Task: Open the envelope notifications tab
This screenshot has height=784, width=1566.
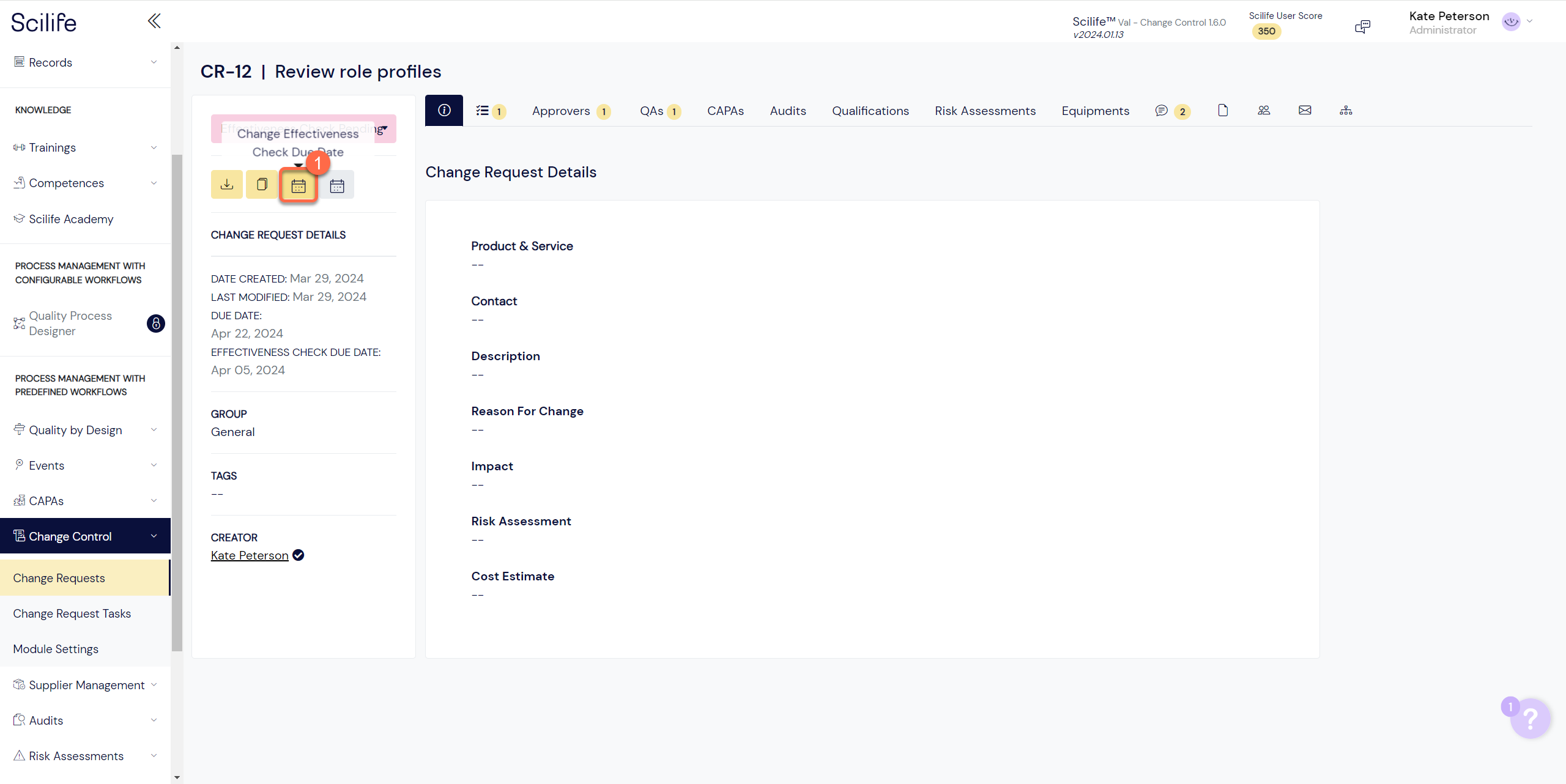Action: pyautogui.click(x=1305, y=111)
